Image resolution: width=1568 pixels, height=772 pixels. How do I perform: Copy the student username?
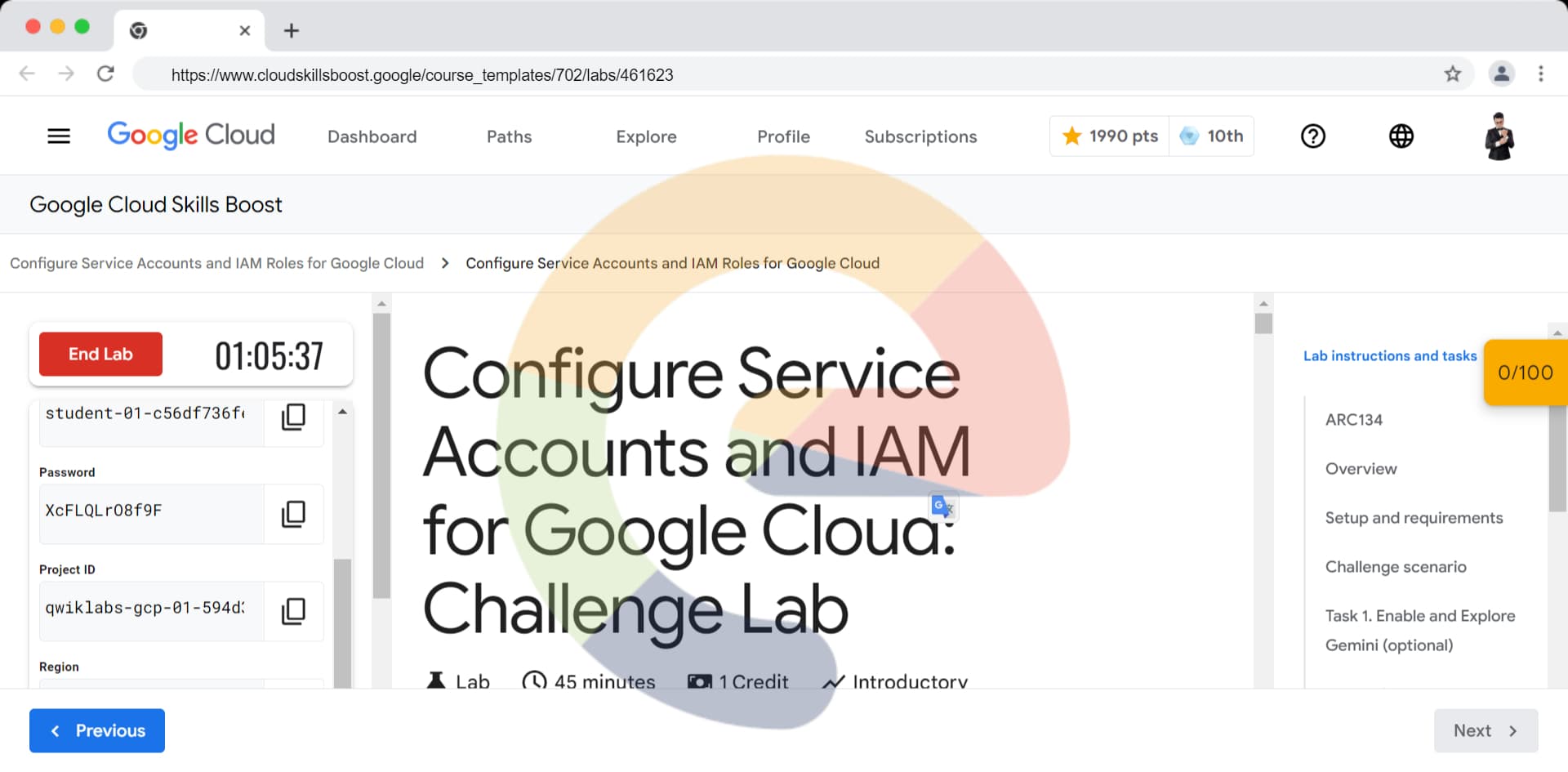tap(293, 417)
